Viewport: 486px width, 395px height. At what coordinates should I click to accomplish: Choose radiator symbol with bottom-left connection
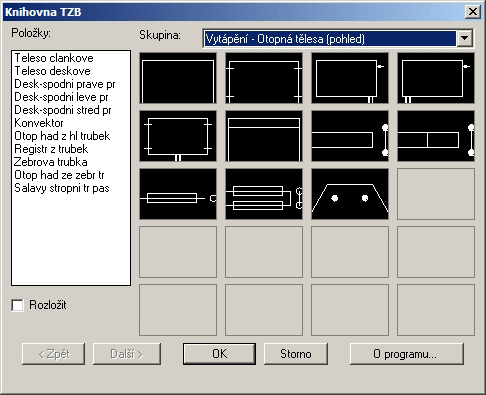[x=436, y=78]
